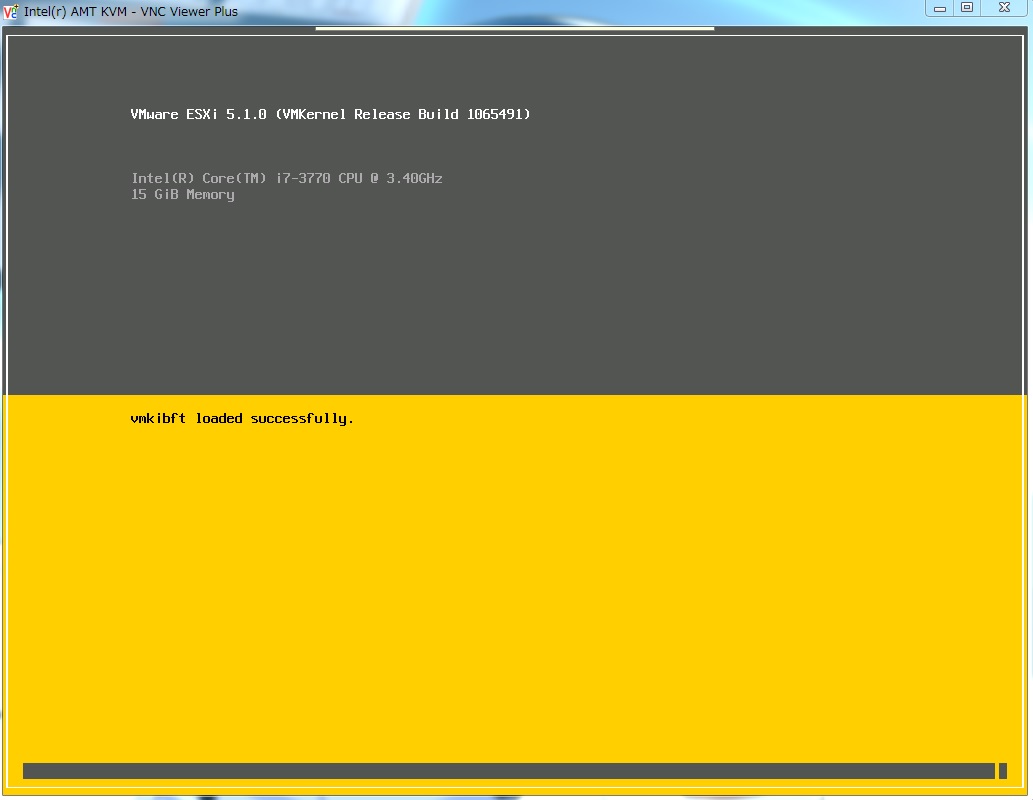
Task: Click the hidden VNC toolbar strip at top
Action: click(515, 28)
